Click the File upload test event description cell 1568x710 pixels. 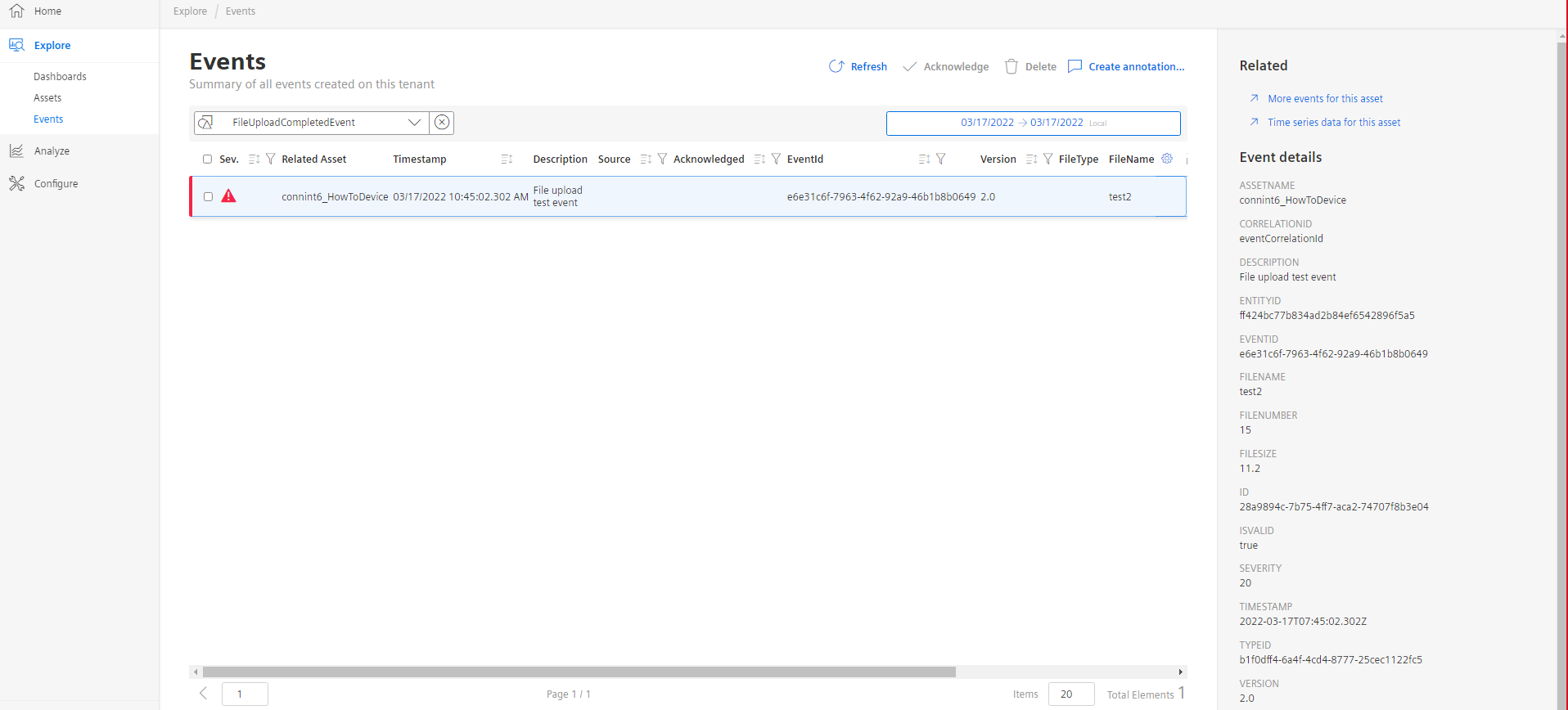[x=557, y=196]
